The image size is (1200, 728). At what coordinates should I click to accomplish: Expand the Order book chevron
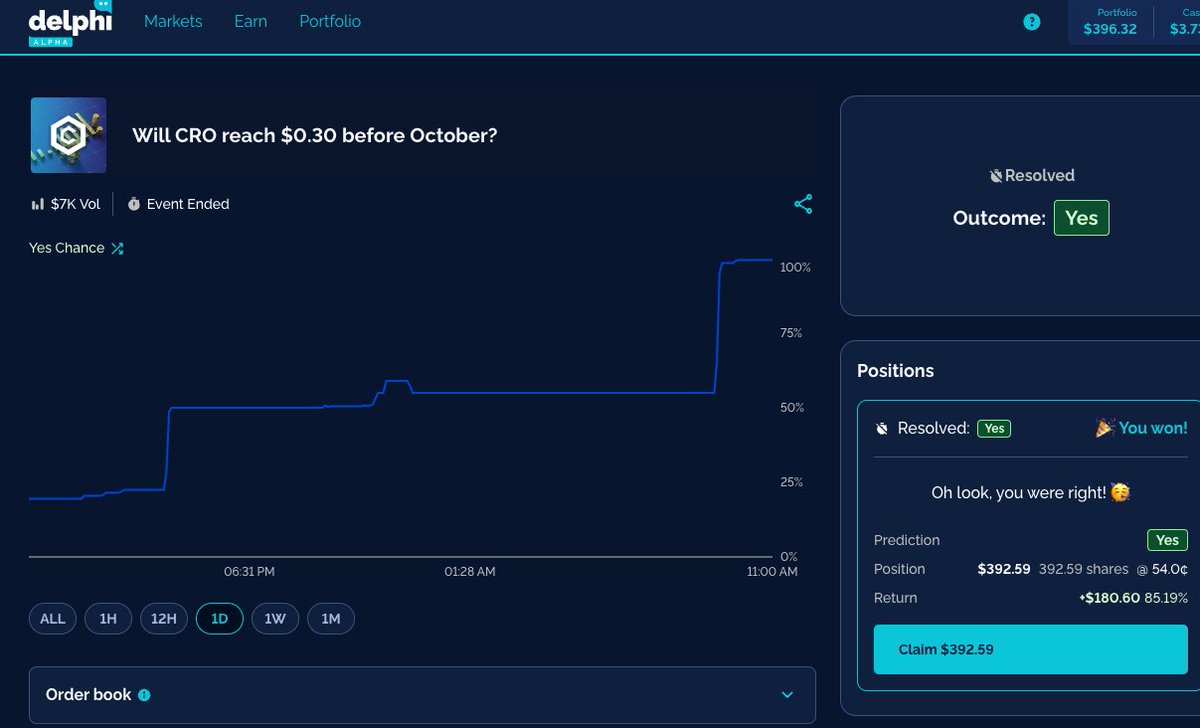coord(787,695)
